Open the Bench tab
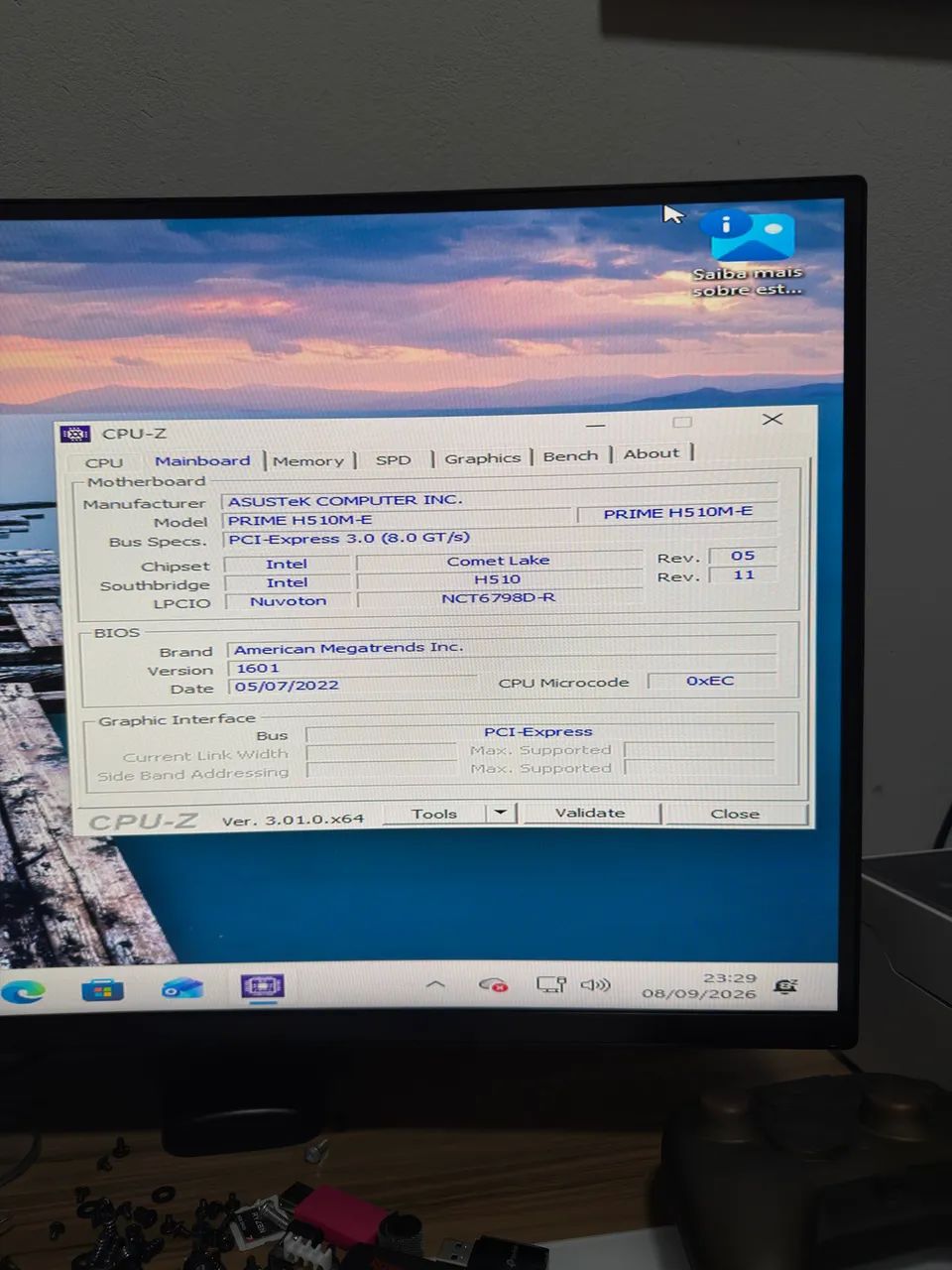The image size is (952, 1270). [x=570, y=455]
